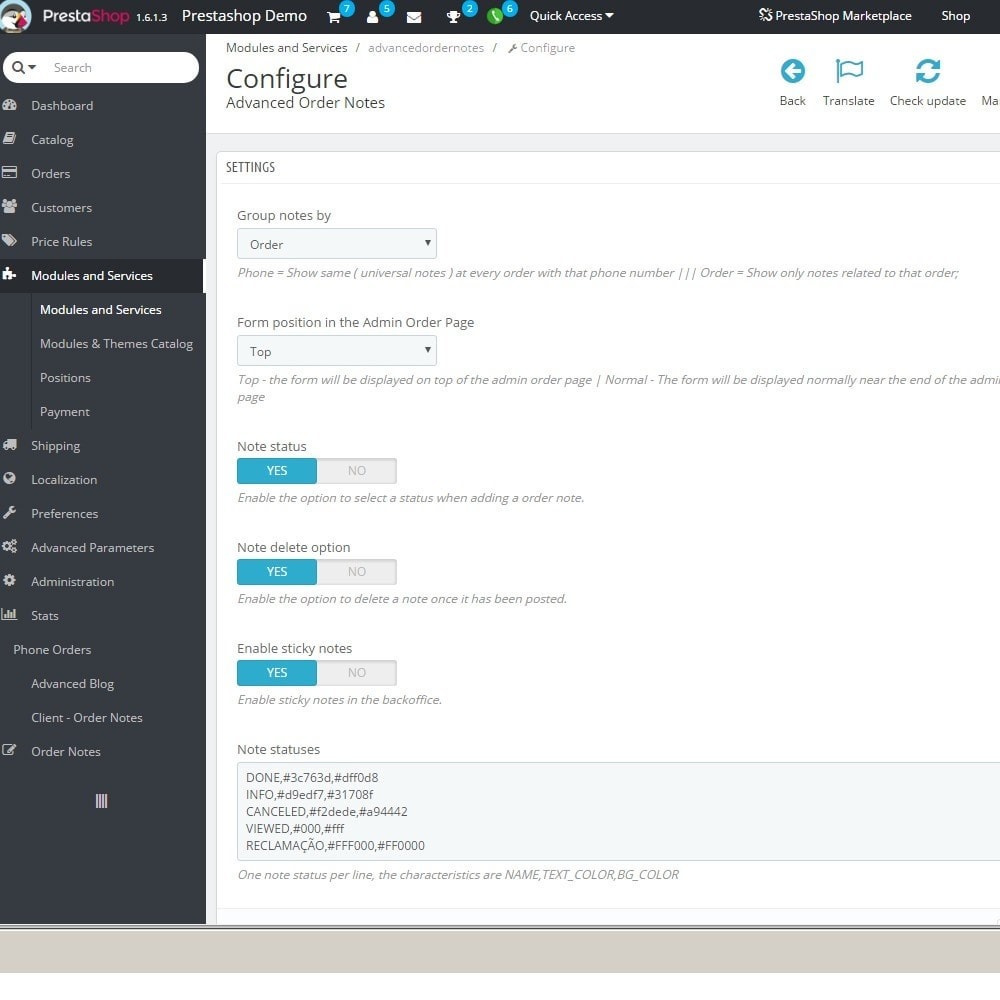Open the shopping cart orders notification icon
This screenshot has height=1000, width=1000.
point(334,17)
